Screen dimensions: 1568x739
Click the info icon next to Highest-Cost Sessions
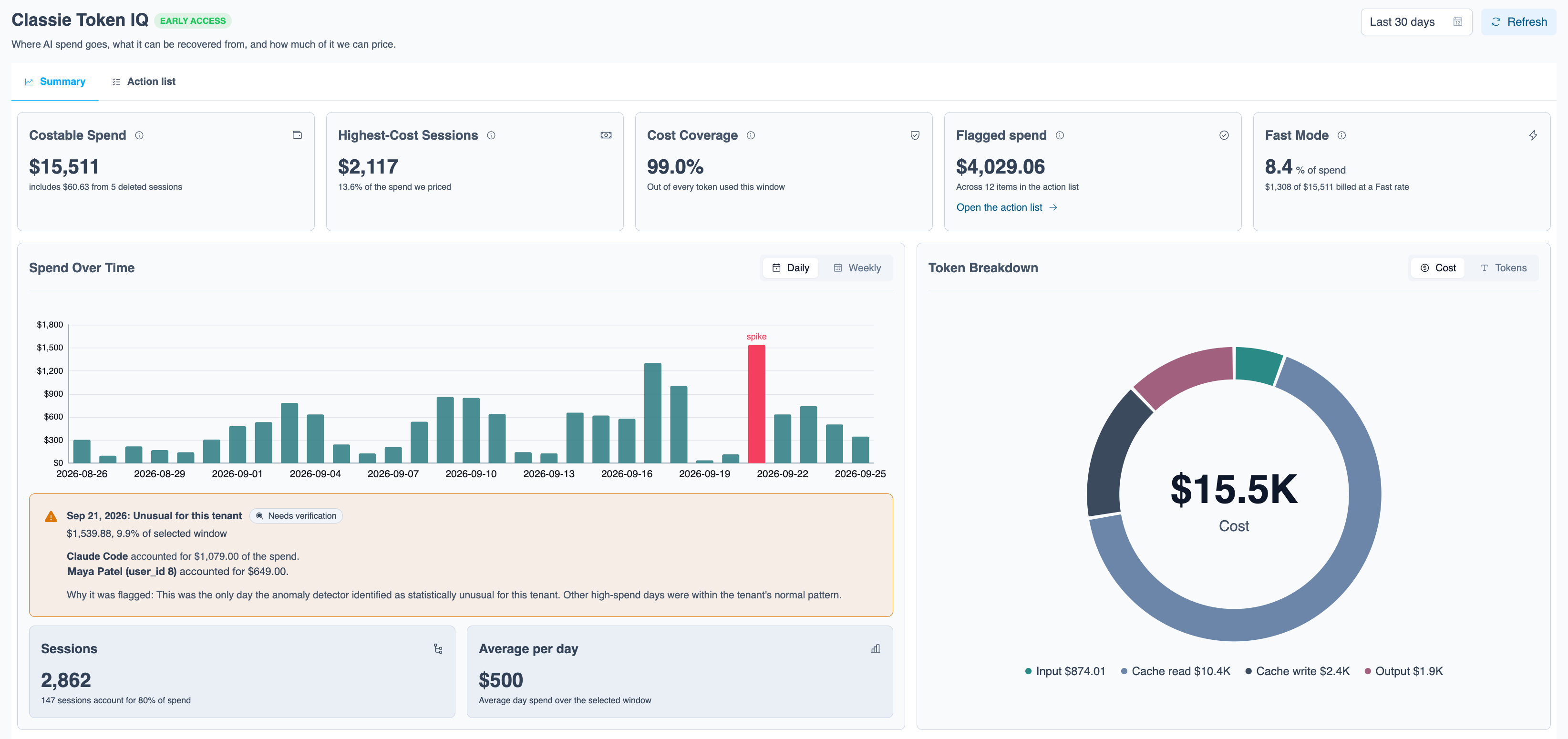click(x=491, y=135)
